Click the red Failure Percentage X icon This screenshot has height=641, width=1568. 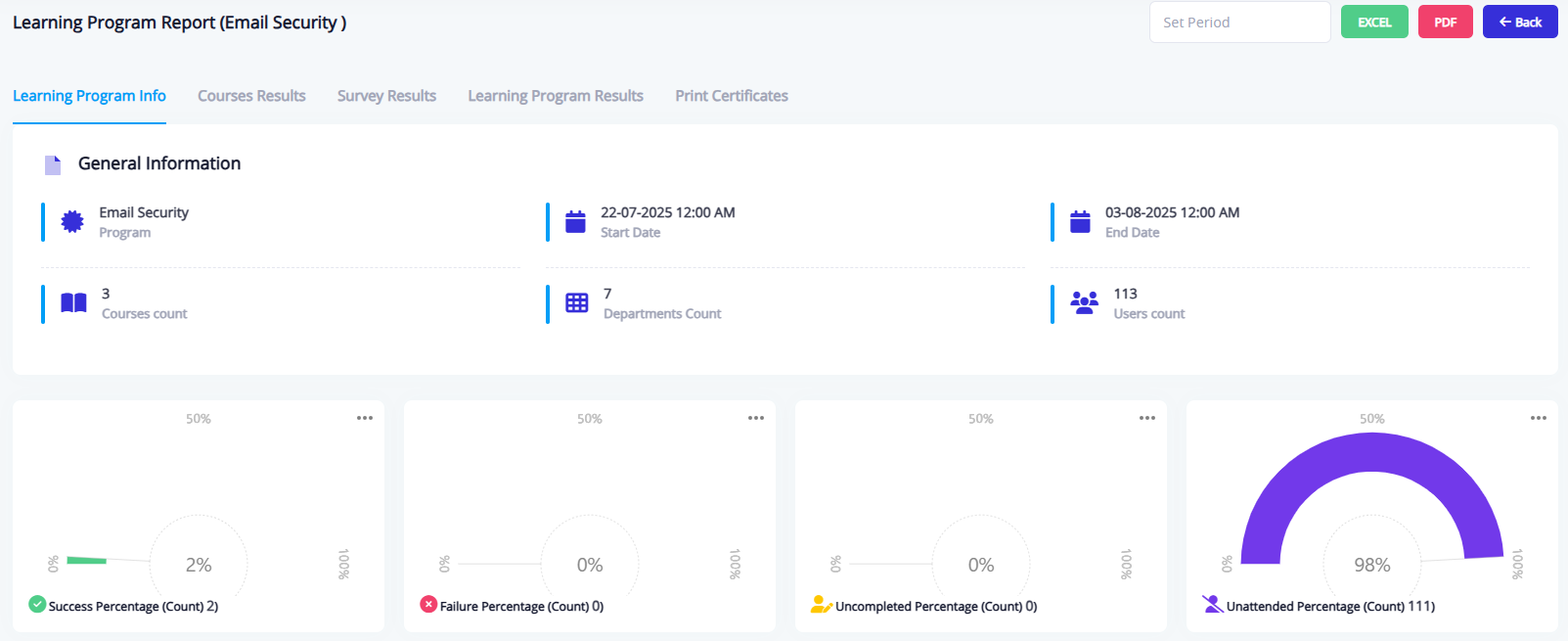[428, 605]
